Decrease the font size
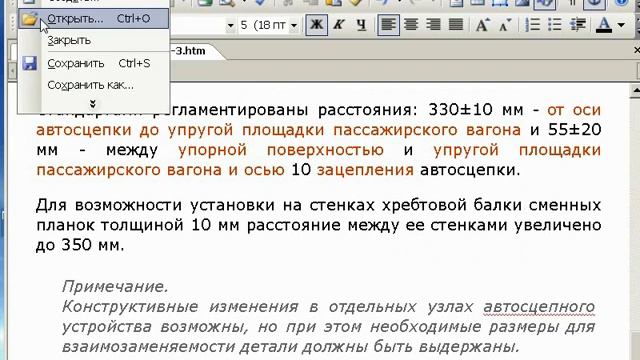The image size is (640, 360). [505, 25]
